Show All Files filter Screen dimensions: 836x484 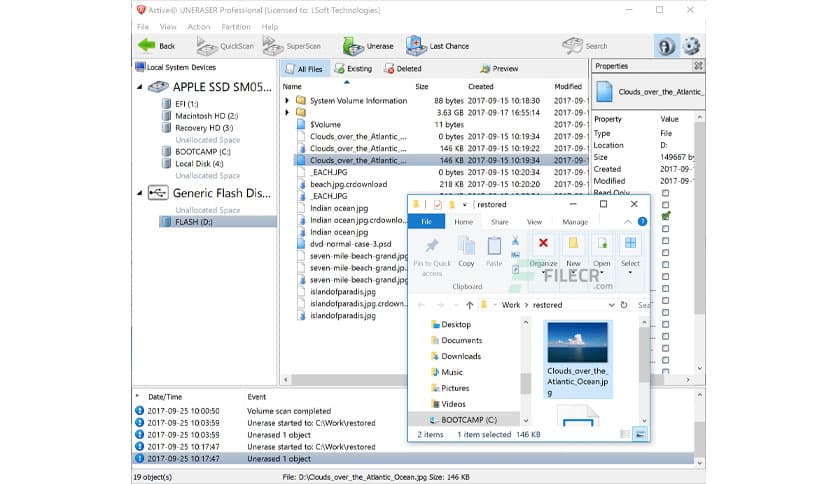tap(304, 69)
